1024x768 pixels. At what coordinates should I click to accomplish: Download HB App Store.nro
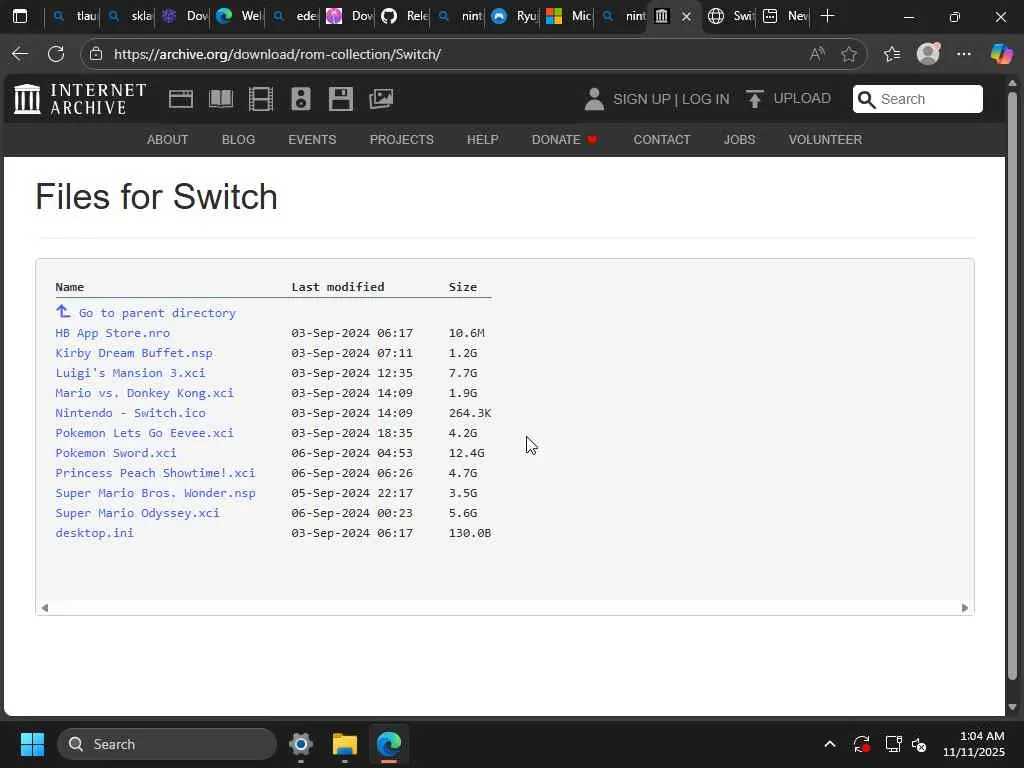pos(112,333)
